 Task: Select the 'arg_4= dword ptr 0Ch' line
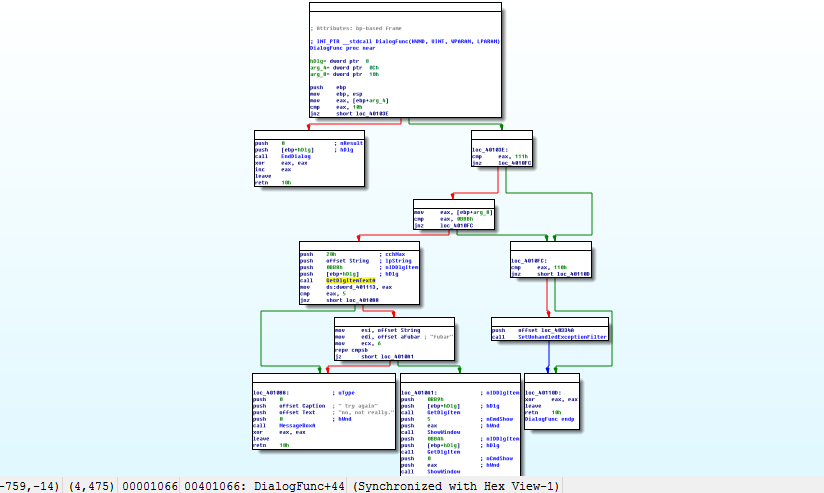344,68
